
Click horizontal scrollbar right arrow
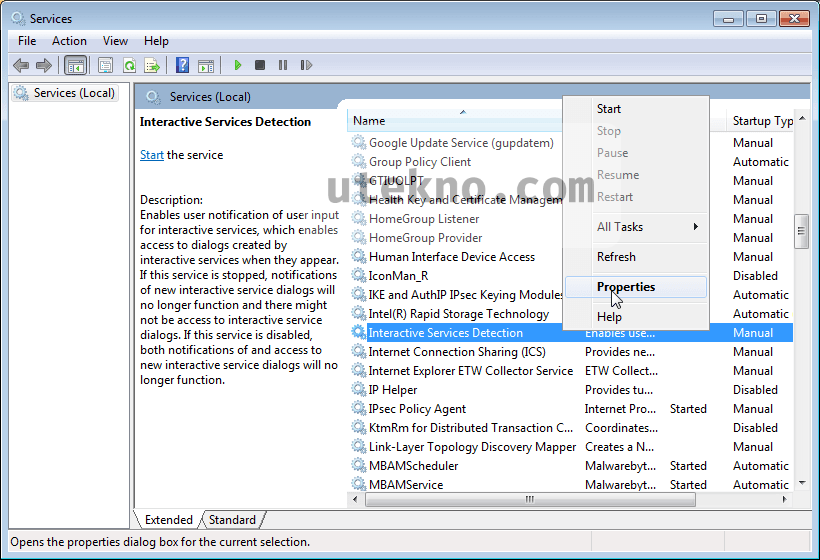(784, 499)
